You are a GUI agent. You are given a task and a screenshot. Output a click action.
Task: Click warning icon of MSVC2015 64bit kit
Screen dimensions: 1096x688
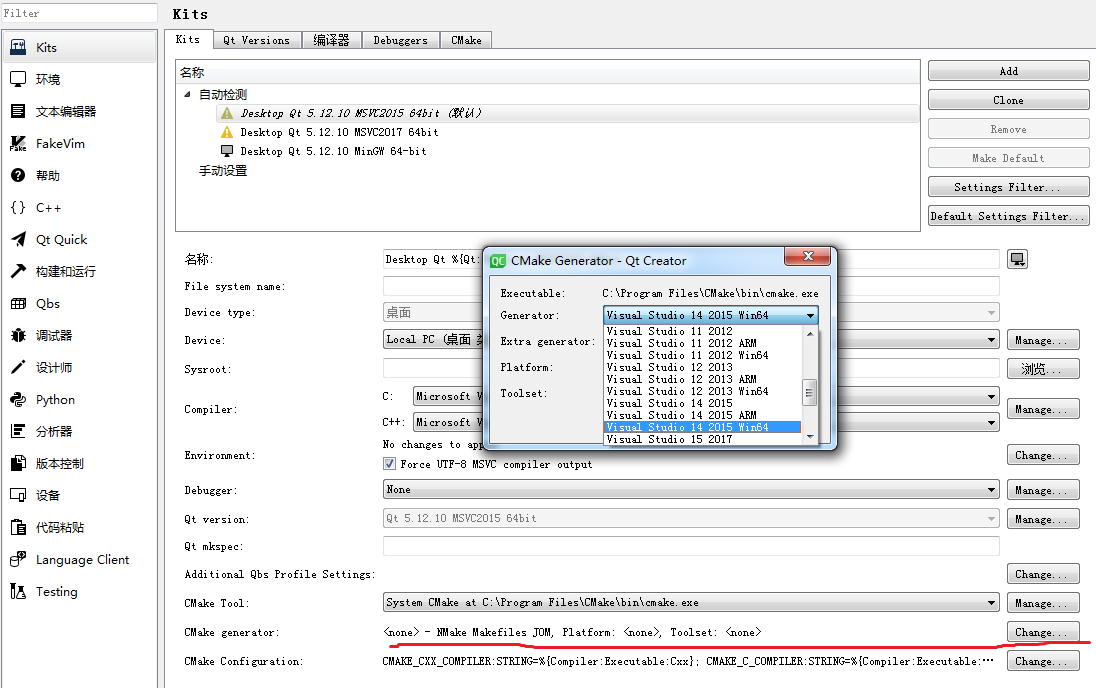(227, 113)
